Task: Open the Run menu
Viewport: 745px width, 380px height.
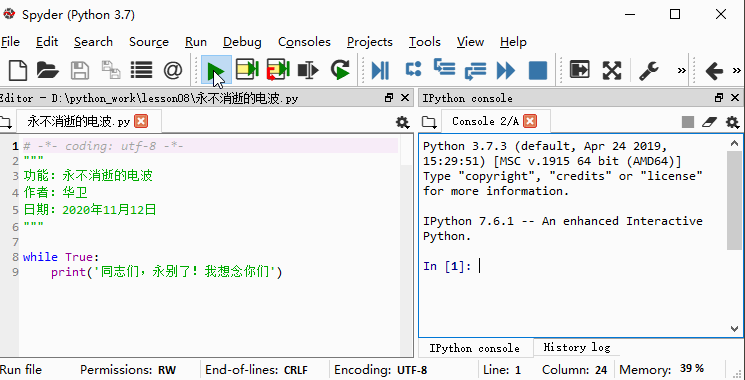Action: tap(196, 42)
